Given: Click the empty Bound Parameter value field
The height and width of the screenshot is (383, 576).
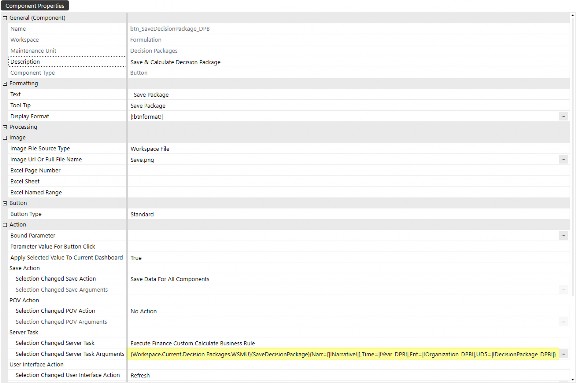Looking at the screenshot, I should click(343, 236).
